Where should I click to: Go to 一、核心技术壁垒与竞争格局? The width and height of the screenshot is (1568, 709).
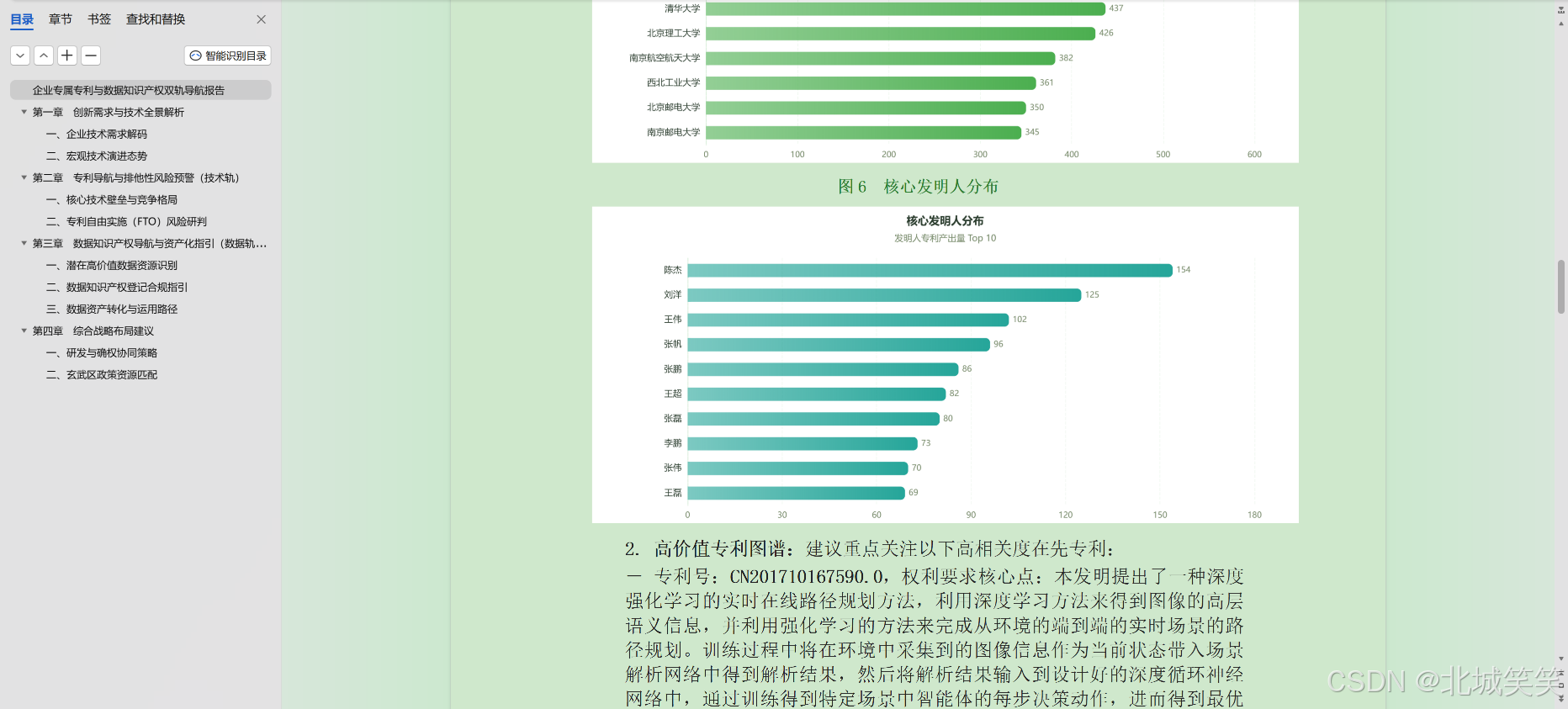point(112,199)
